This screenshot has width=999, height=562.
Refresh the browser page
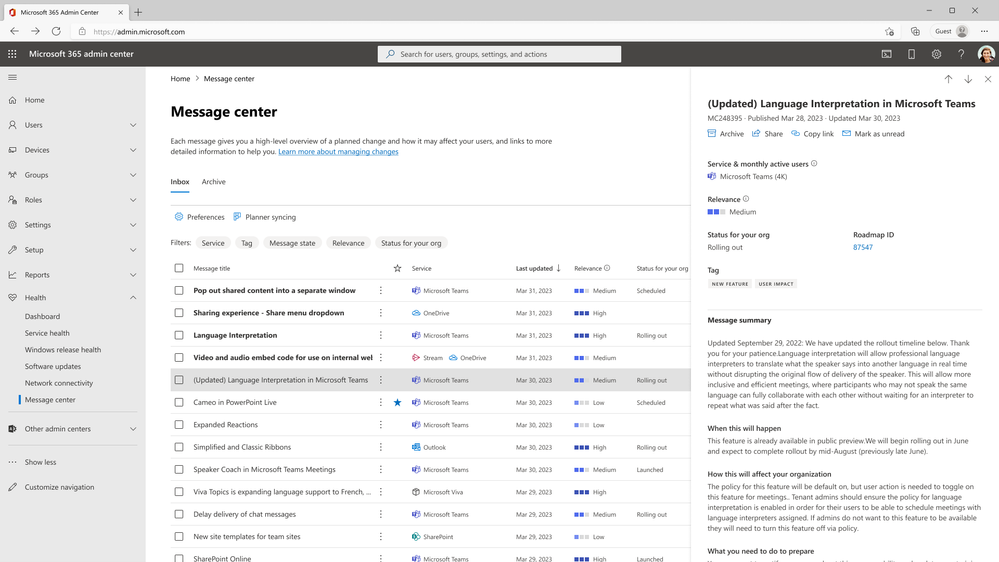(x=56, y=31)
